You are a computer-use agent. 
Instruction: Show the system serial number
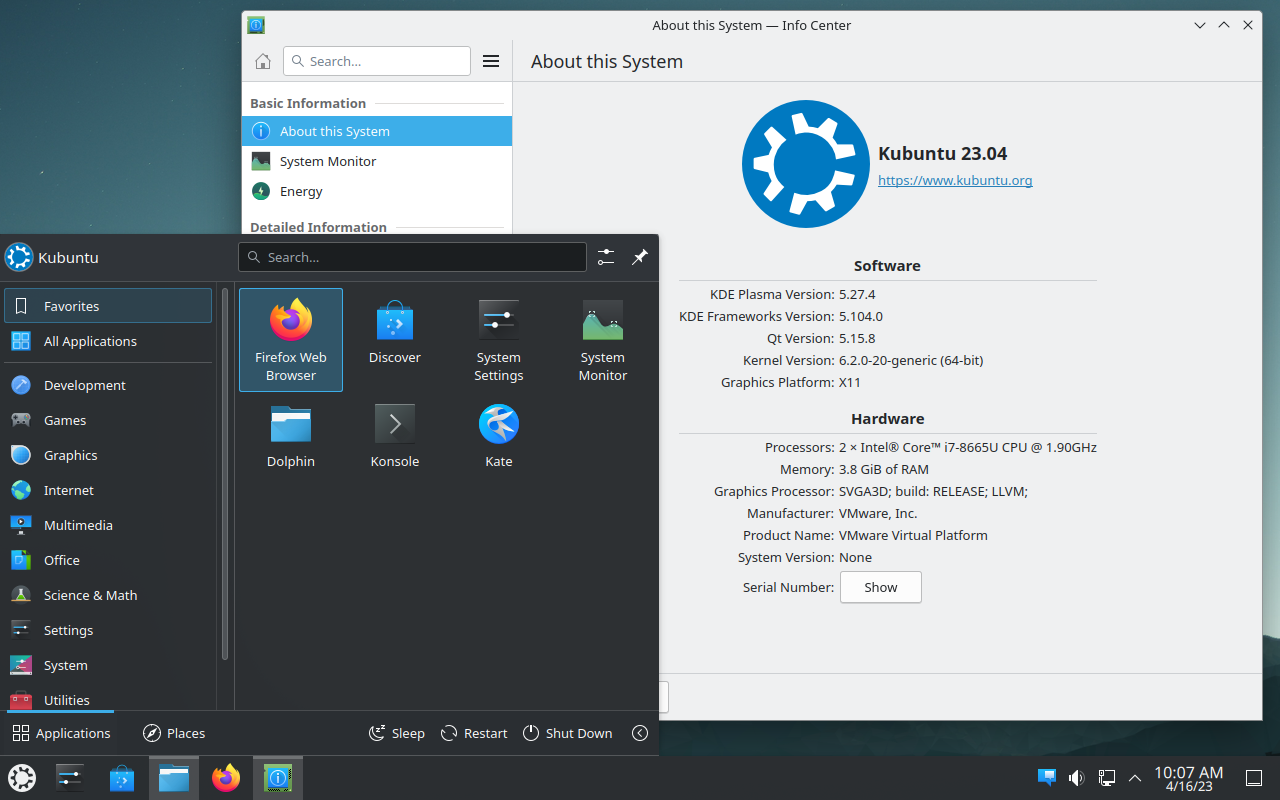tap(880, 587)
